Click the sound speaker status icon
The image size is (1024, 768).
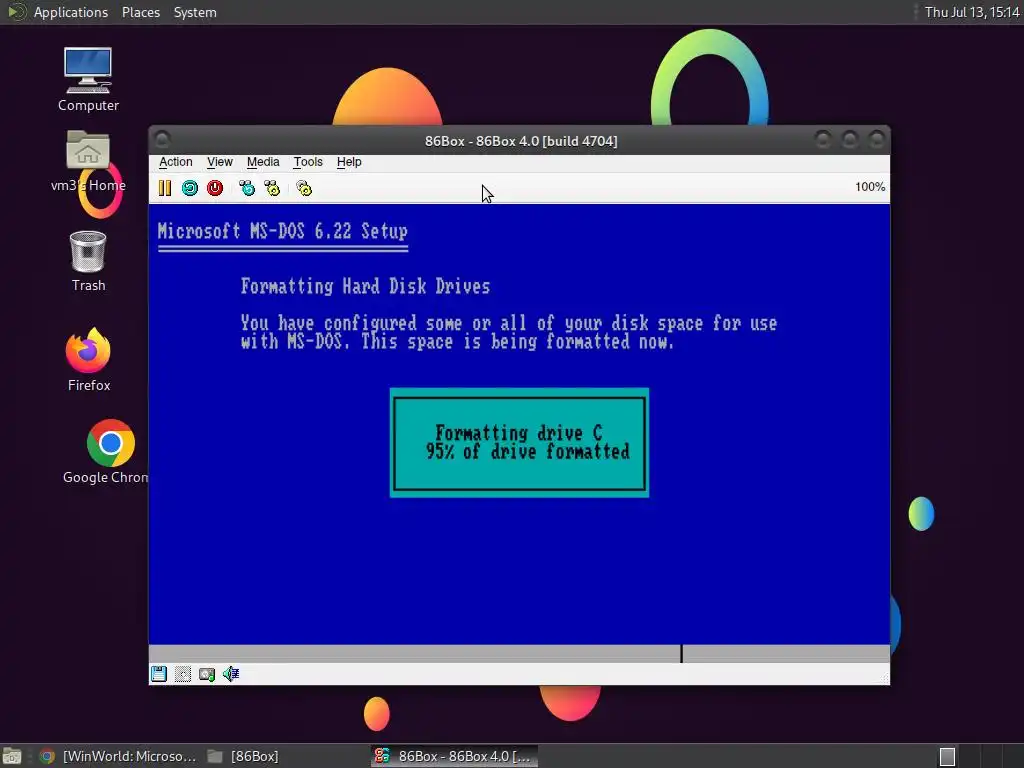pyautogui.click(x=231, y=674)
